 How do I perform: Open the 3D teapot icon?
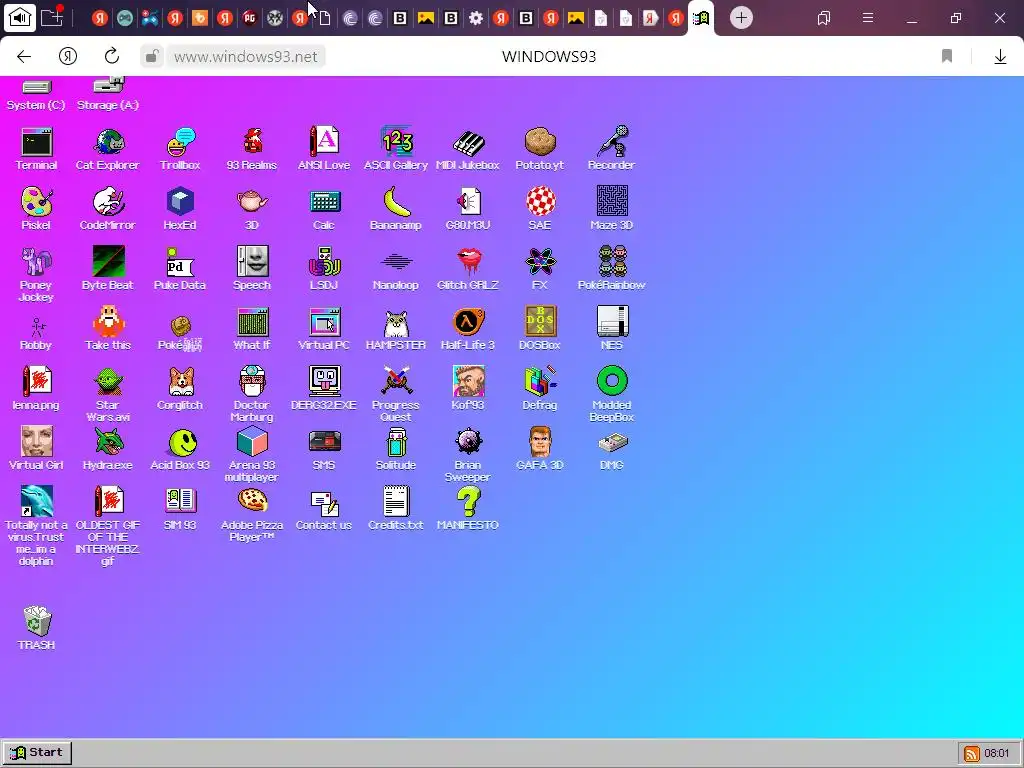tap(252, 209)
